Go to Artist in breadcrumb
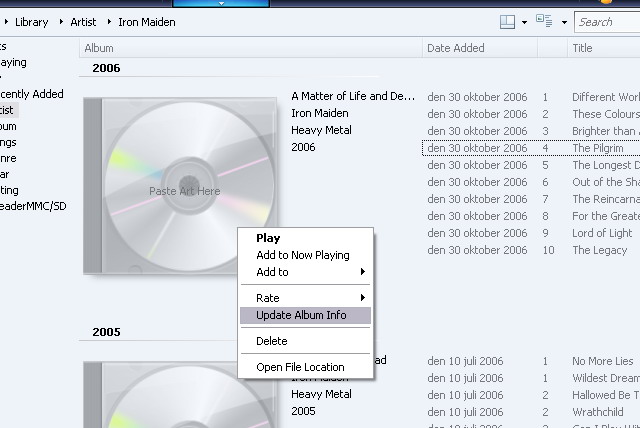640x428 pixels. pyautogui.click(x=83, y=22)
